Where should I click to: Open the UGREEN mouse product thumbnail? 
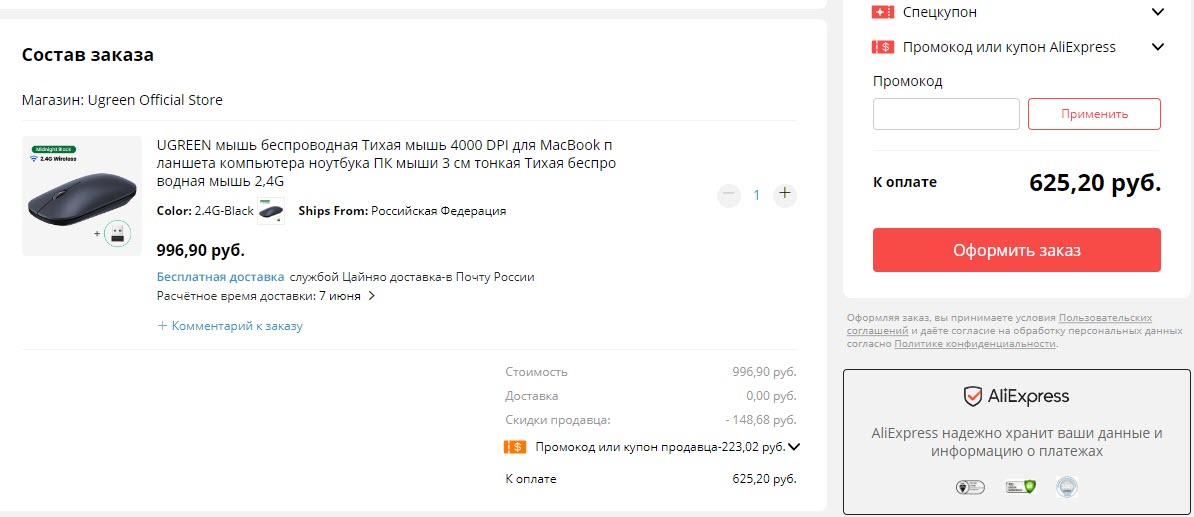[82, 196]
